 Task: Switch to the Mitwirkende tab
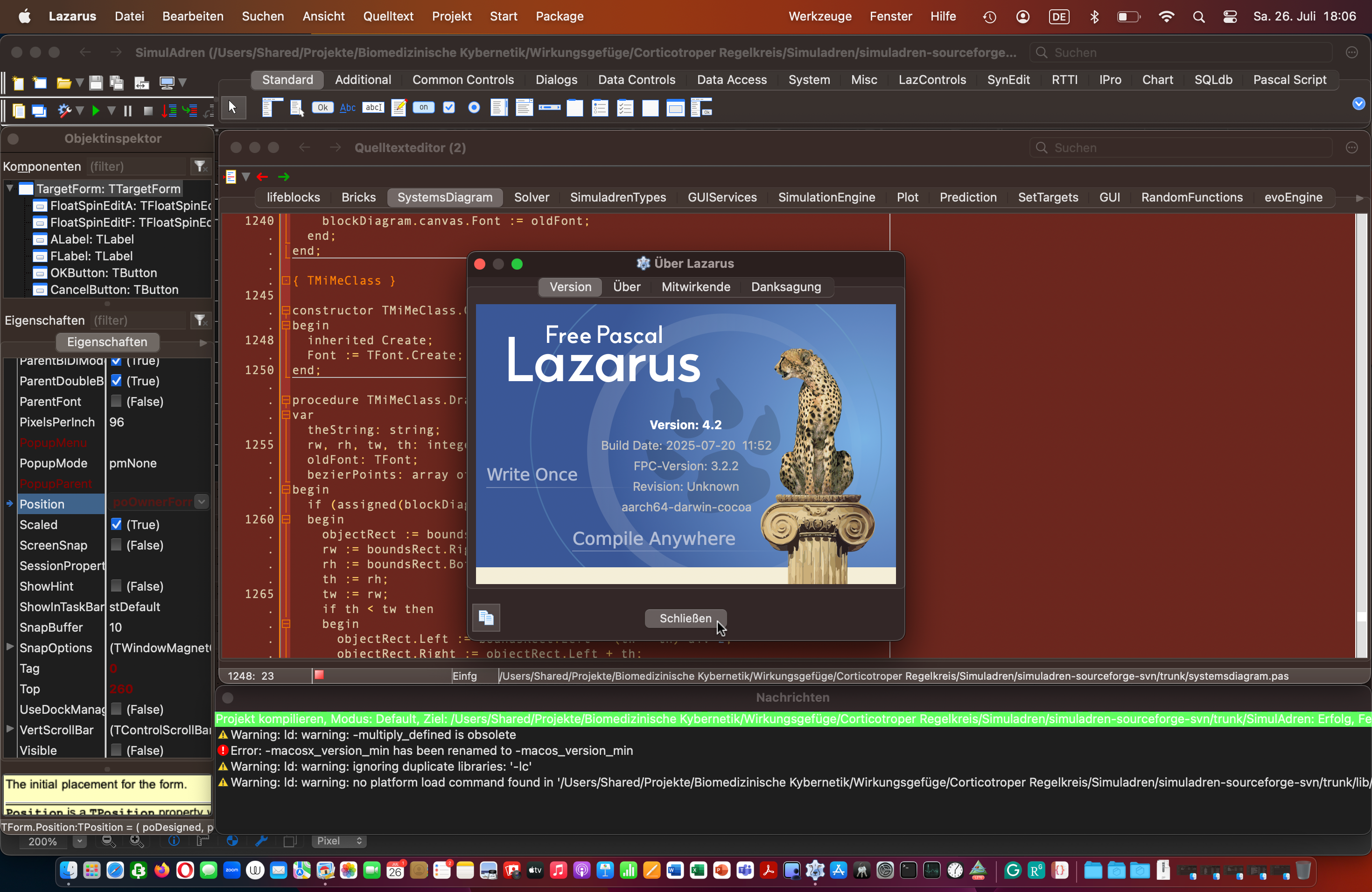click(x=696, y=287)
